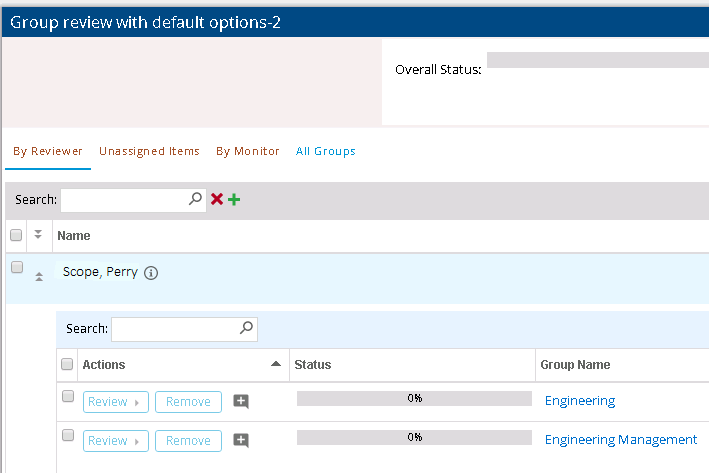
Task: Select checkbox for Engineering group row
Action: click(68, 397)
